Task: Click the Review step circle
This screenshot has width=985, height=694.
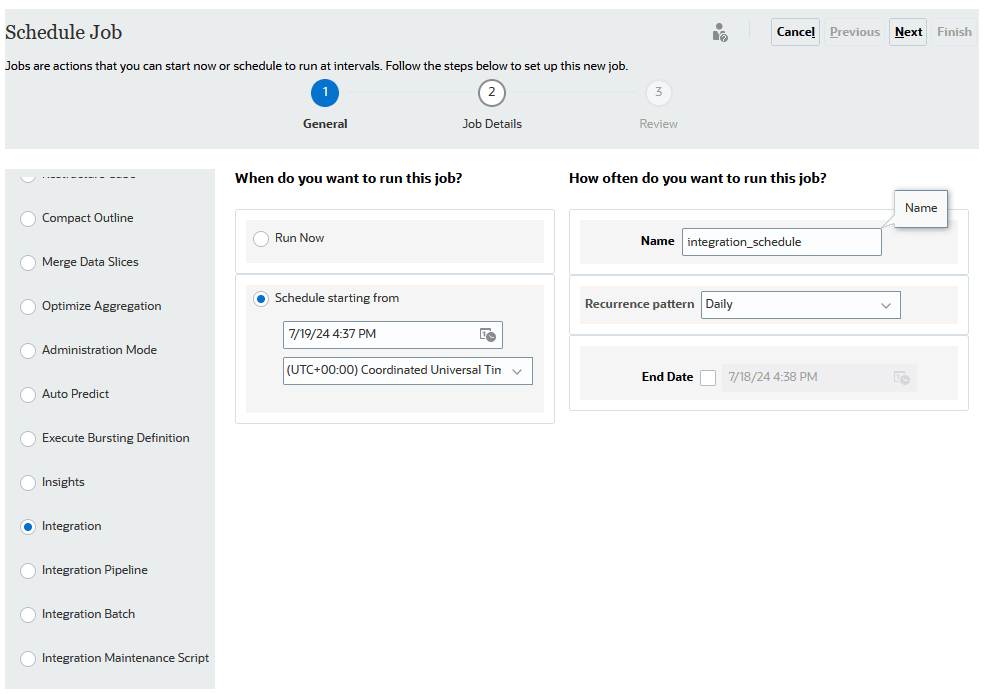Action: point(658,93)
